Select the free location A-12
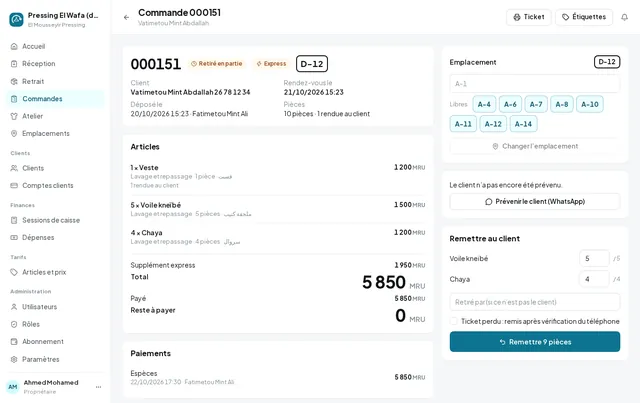 493,124
